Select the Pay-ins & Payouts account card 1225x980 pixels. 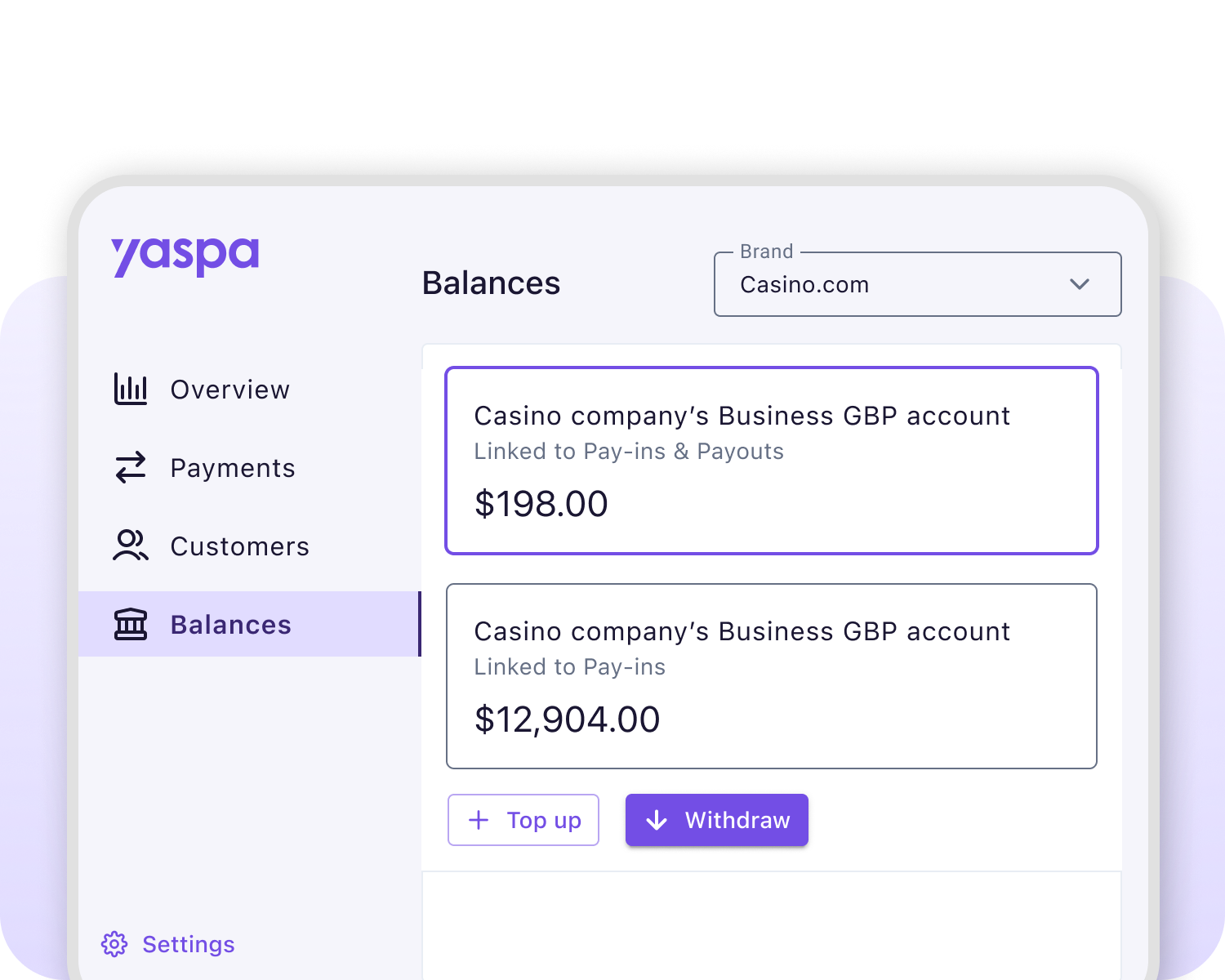point(771,461)
